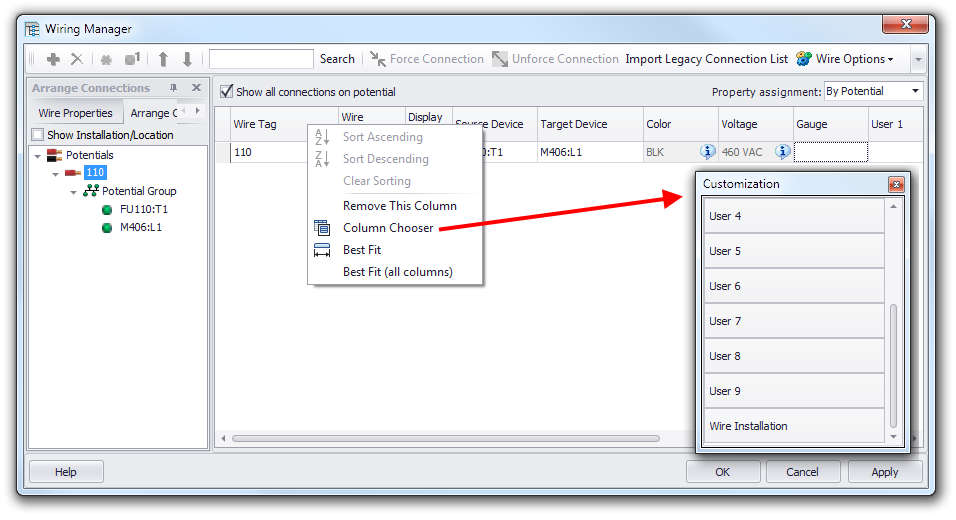Image resolution: width=956 pixels, height=520 pixels.
Task: Click the tab scroll left arrow
Action: coord(184,110)
